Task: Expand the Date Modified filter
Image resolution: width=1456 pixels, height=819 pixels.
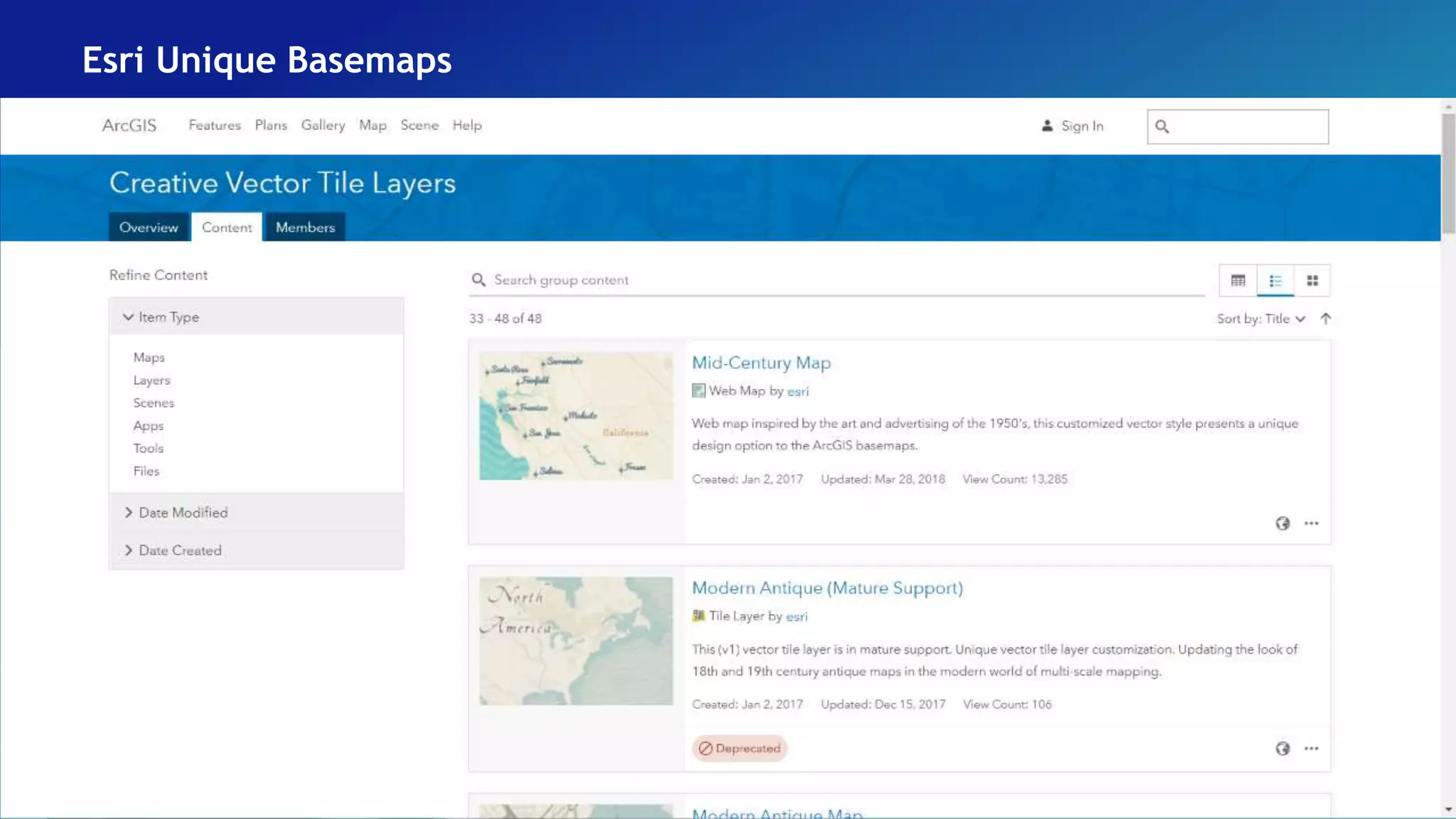Action: tap(256, 513)
